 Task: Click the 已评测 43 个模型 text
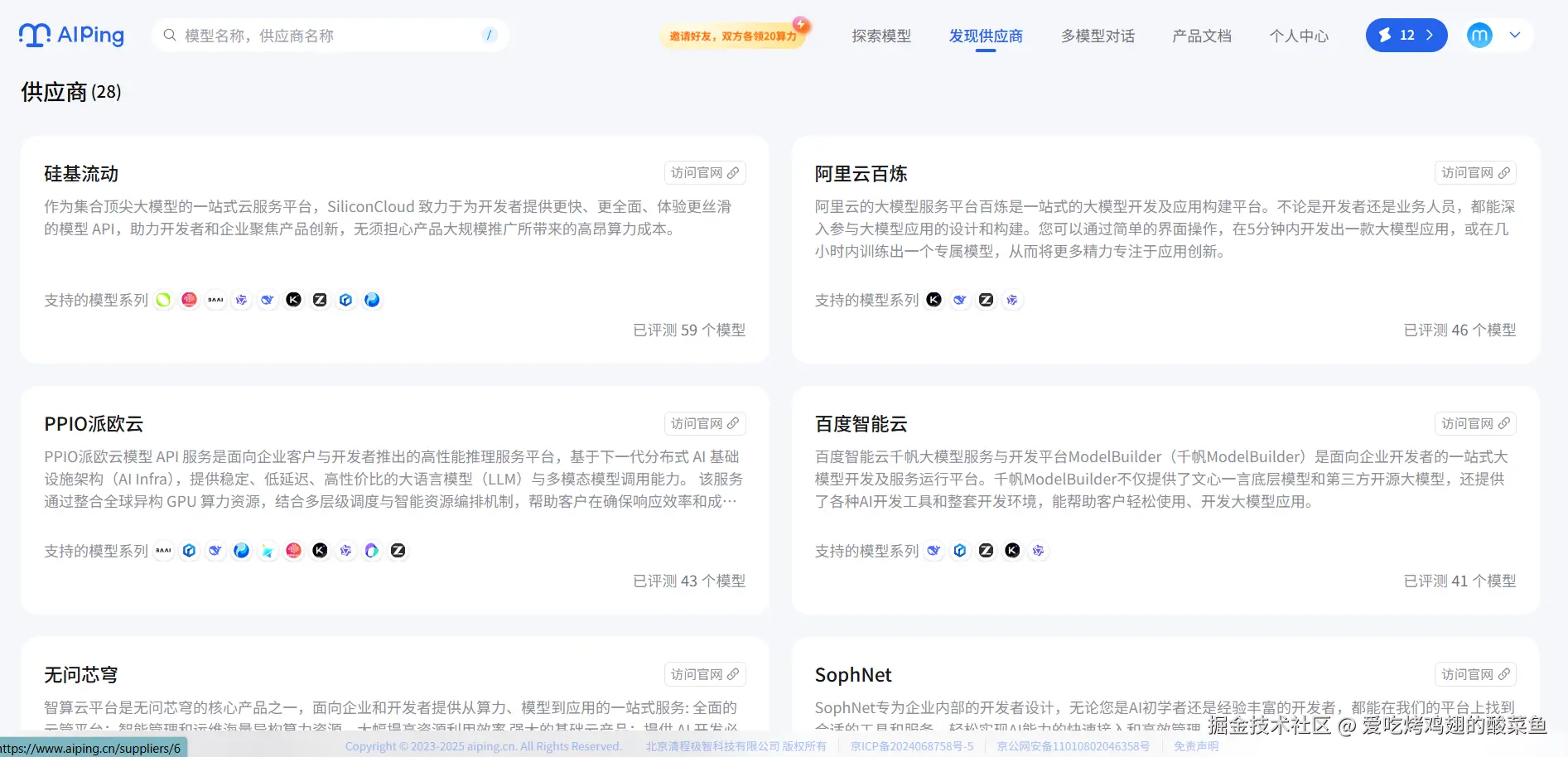[x=689, y=581]
